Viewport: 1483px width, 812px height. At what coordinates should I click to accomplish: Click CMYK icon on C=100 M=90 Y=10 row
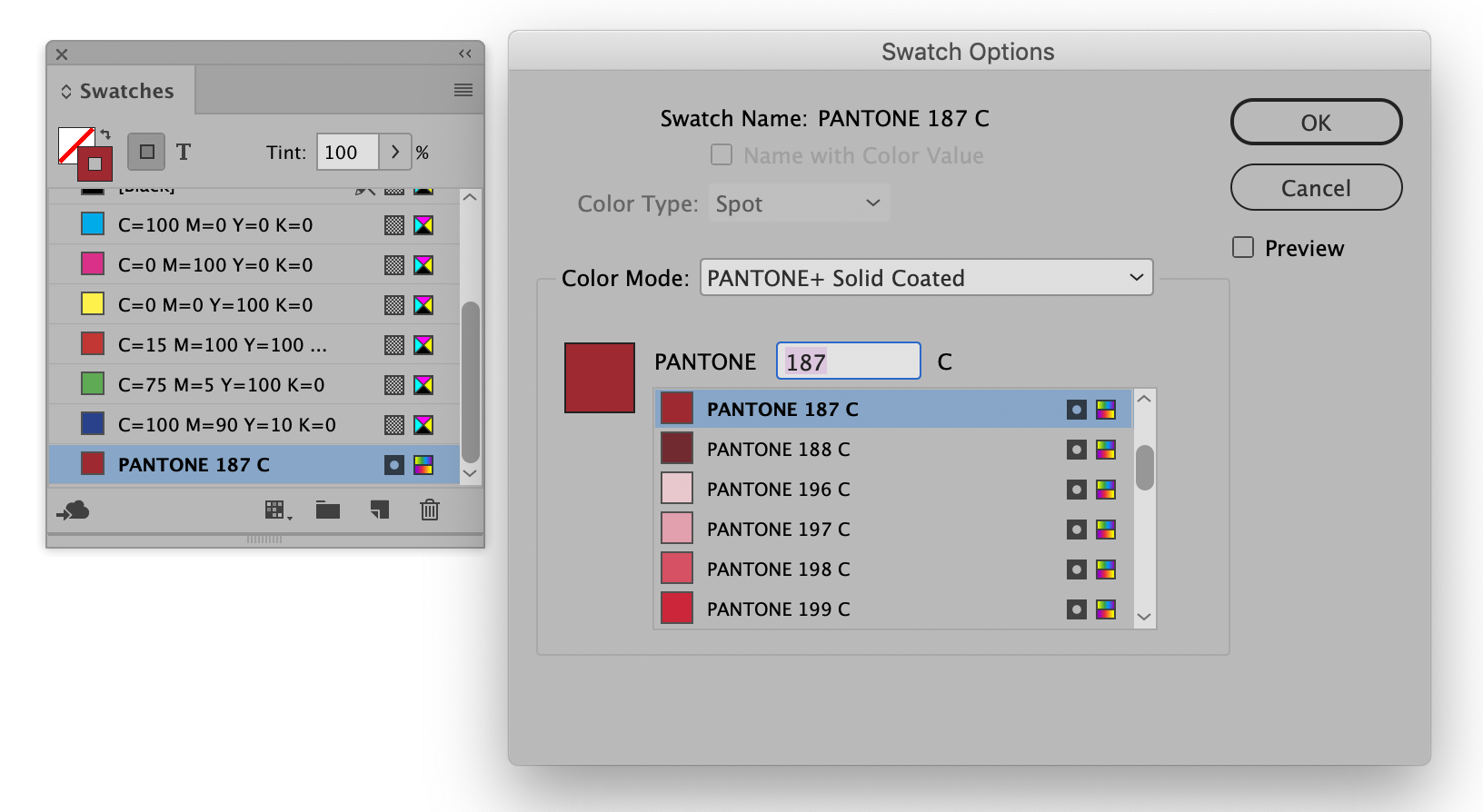click(x=423, y=425)
